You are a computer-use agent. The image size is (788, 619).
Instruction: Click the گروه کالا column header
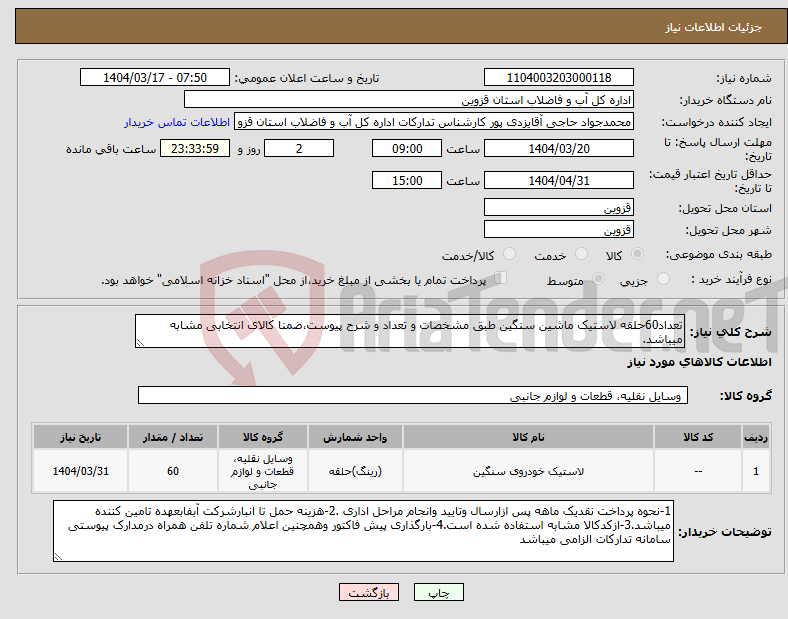263,437
